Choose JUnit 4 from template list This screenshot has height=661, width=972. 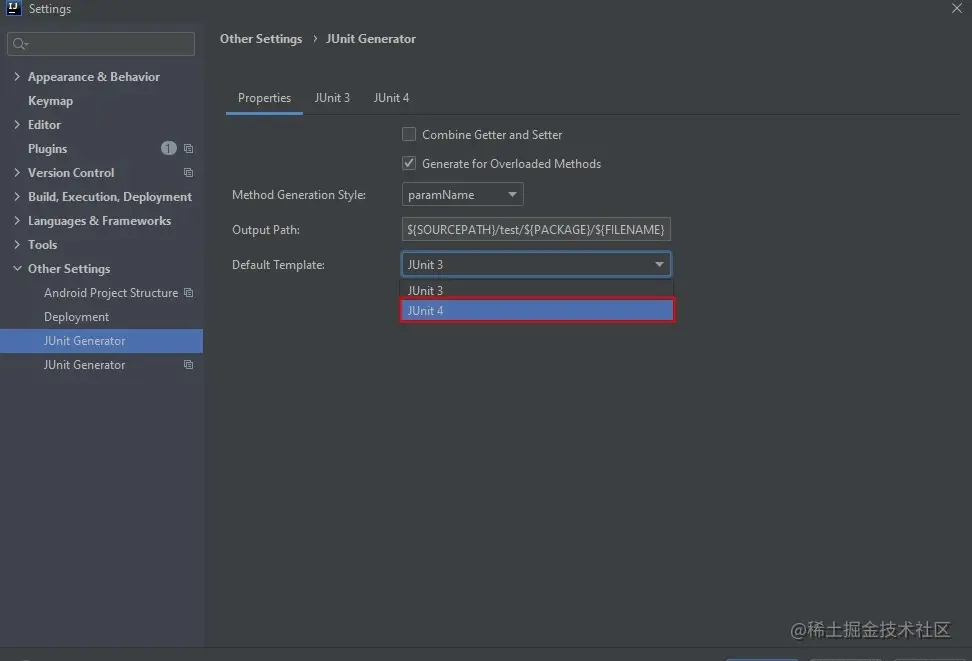coord(537,311)
